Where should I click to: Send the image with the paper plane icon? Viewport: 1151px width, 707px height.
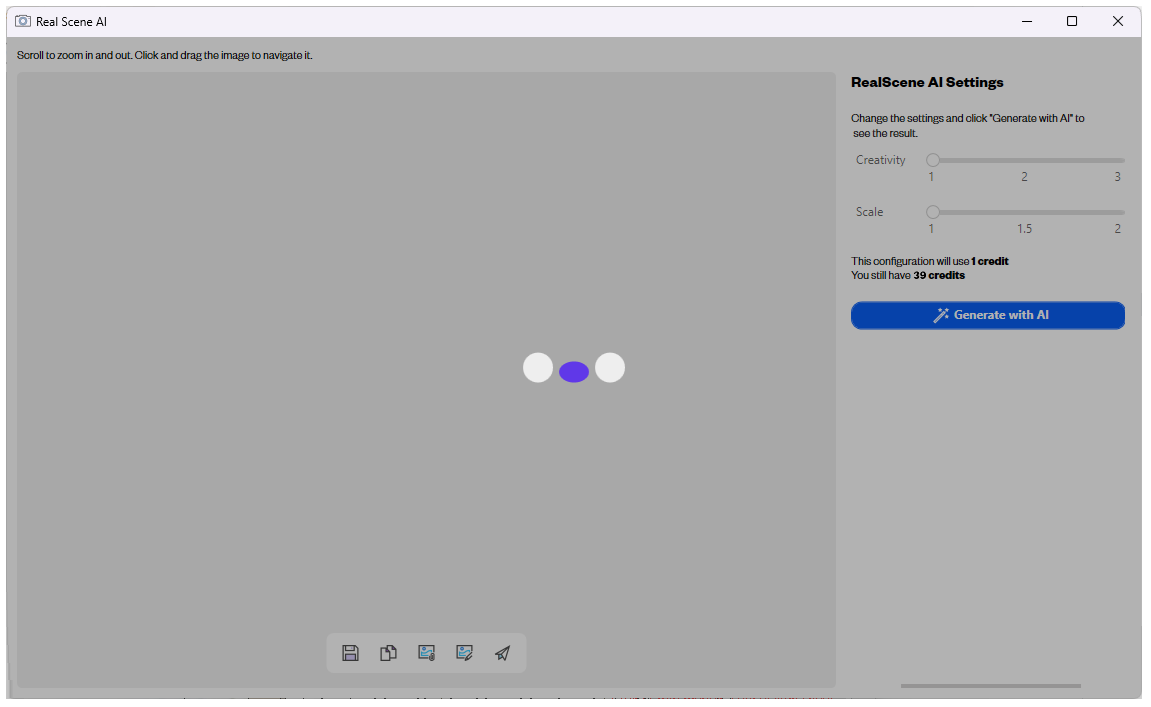(502, 653)
